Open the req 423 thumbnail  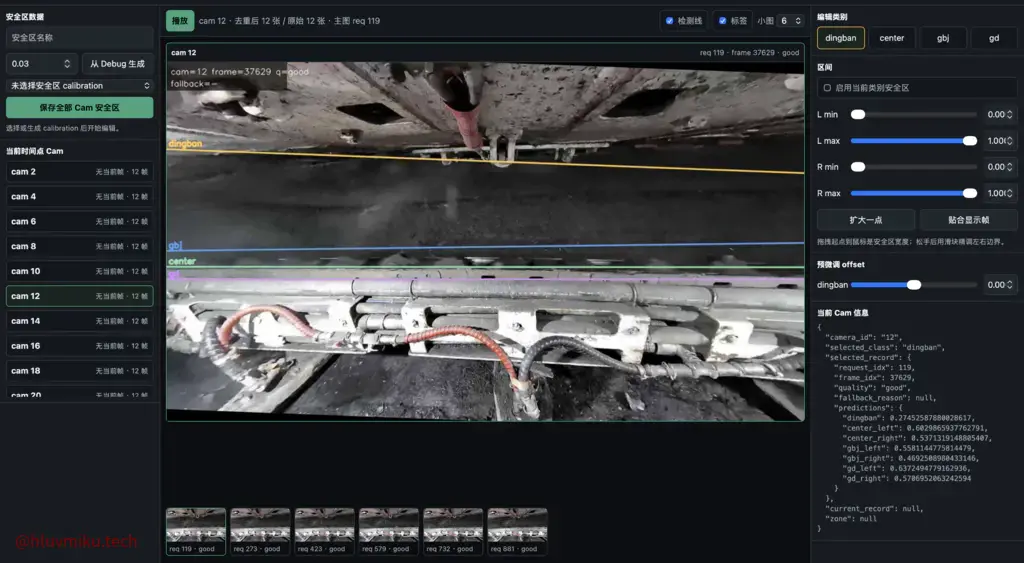pyautogui.click(x=325, y=532)
